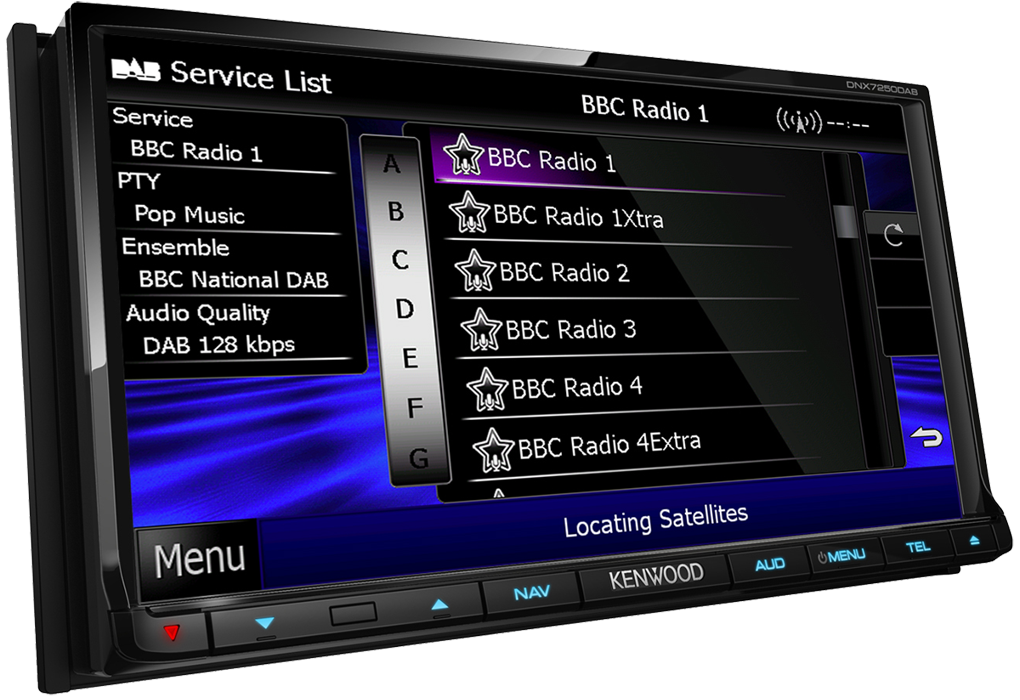Viewport: 1020px width, 700px height.
Task: Jump to letter D in alphabet index
Action: tap(405, 308)
